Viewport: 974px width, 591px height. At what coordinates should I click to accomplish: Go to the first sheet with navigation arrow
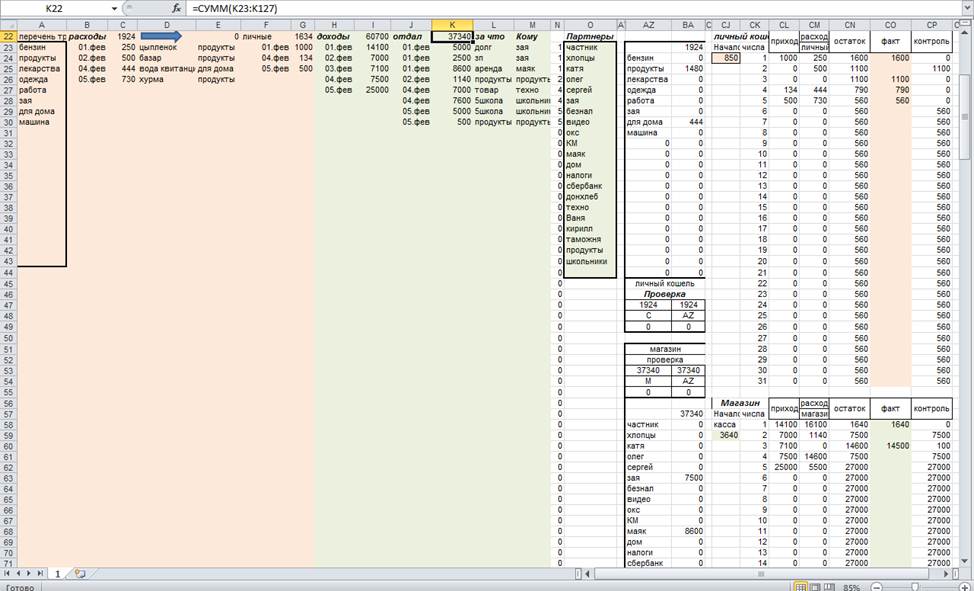pyautogui.click(x=7, y=574)
